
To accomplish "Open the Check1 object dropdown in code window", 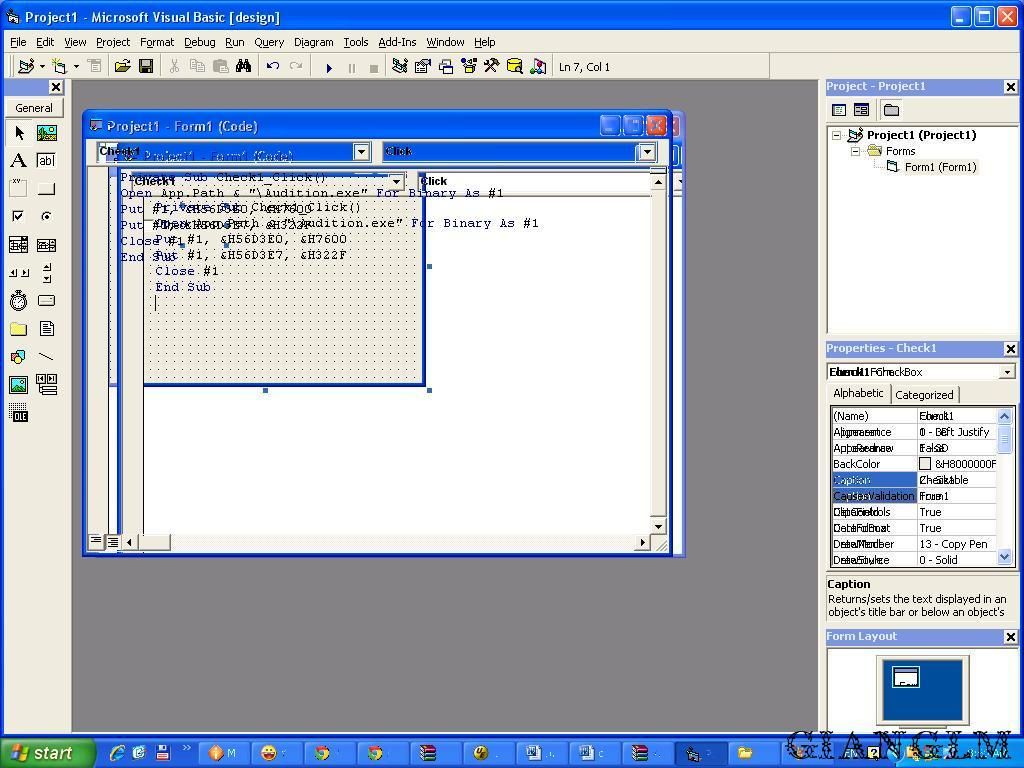I will (361, 152).
